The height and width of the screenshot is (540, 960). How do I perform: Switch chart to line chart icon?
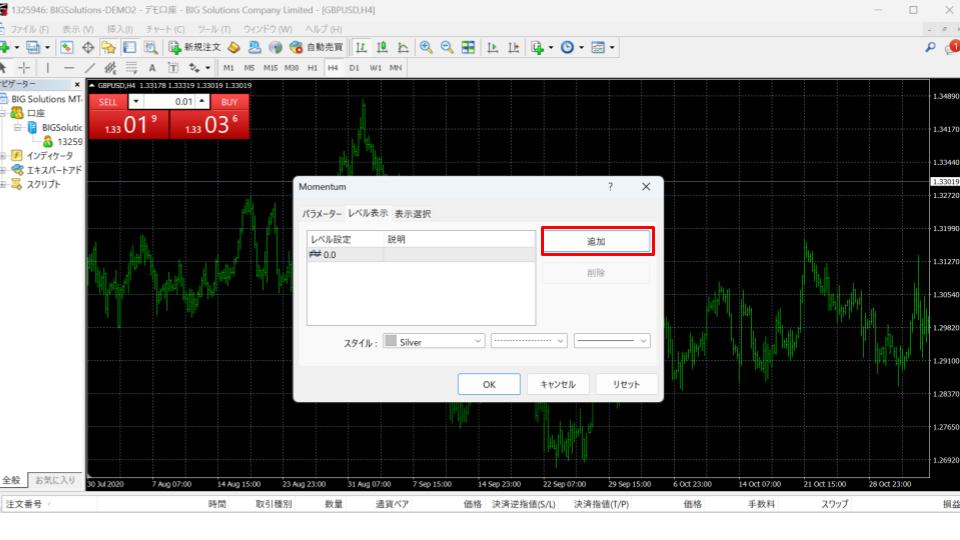point(403,47)
